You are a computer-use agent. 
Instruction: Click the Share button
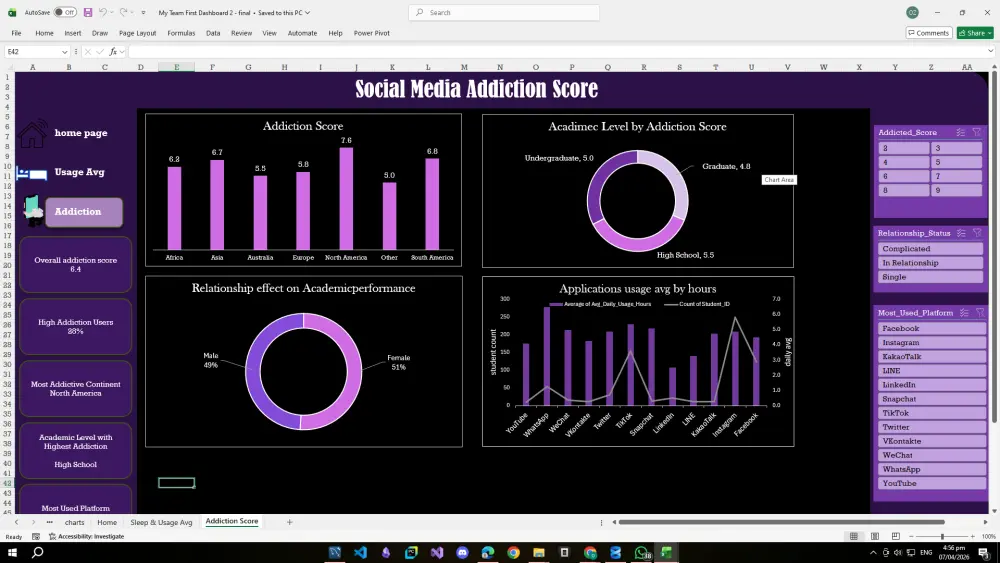point(975,33)
